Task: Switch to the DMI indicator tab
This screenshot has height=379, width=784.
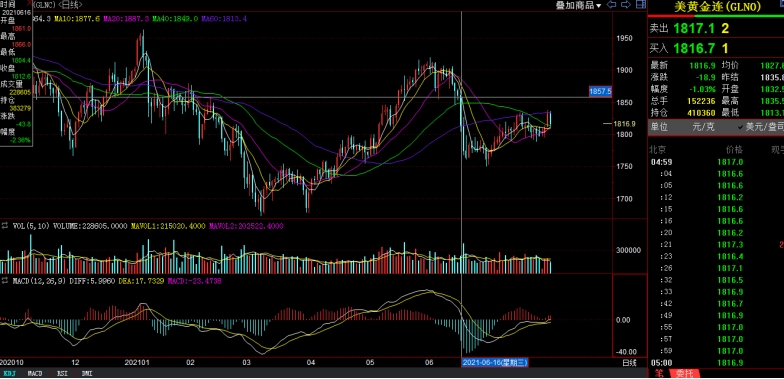Action: (86, 374)
